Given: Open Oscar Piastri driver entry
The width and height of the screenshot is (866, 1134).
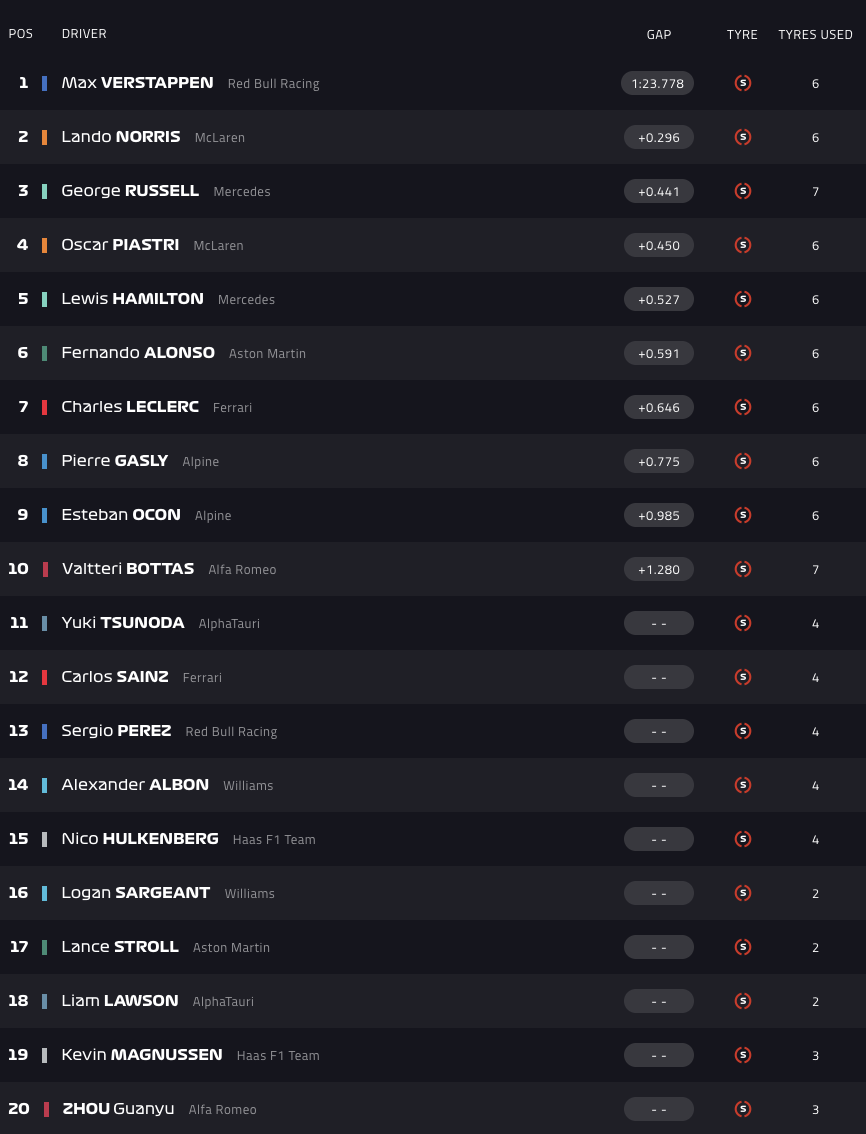Looking at the screenshot, I should tap(120, 245).
